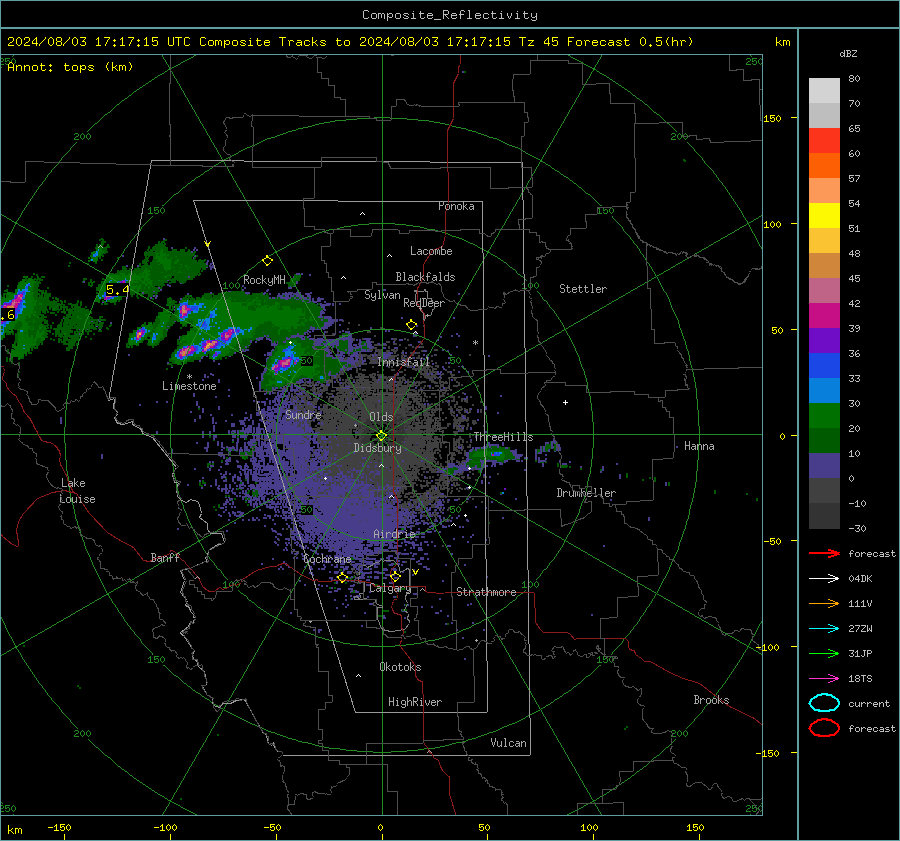The width and height of the screenshot is (900, 841).
Task: Click the 04DK legend label
Action: (x=860, y=579)
